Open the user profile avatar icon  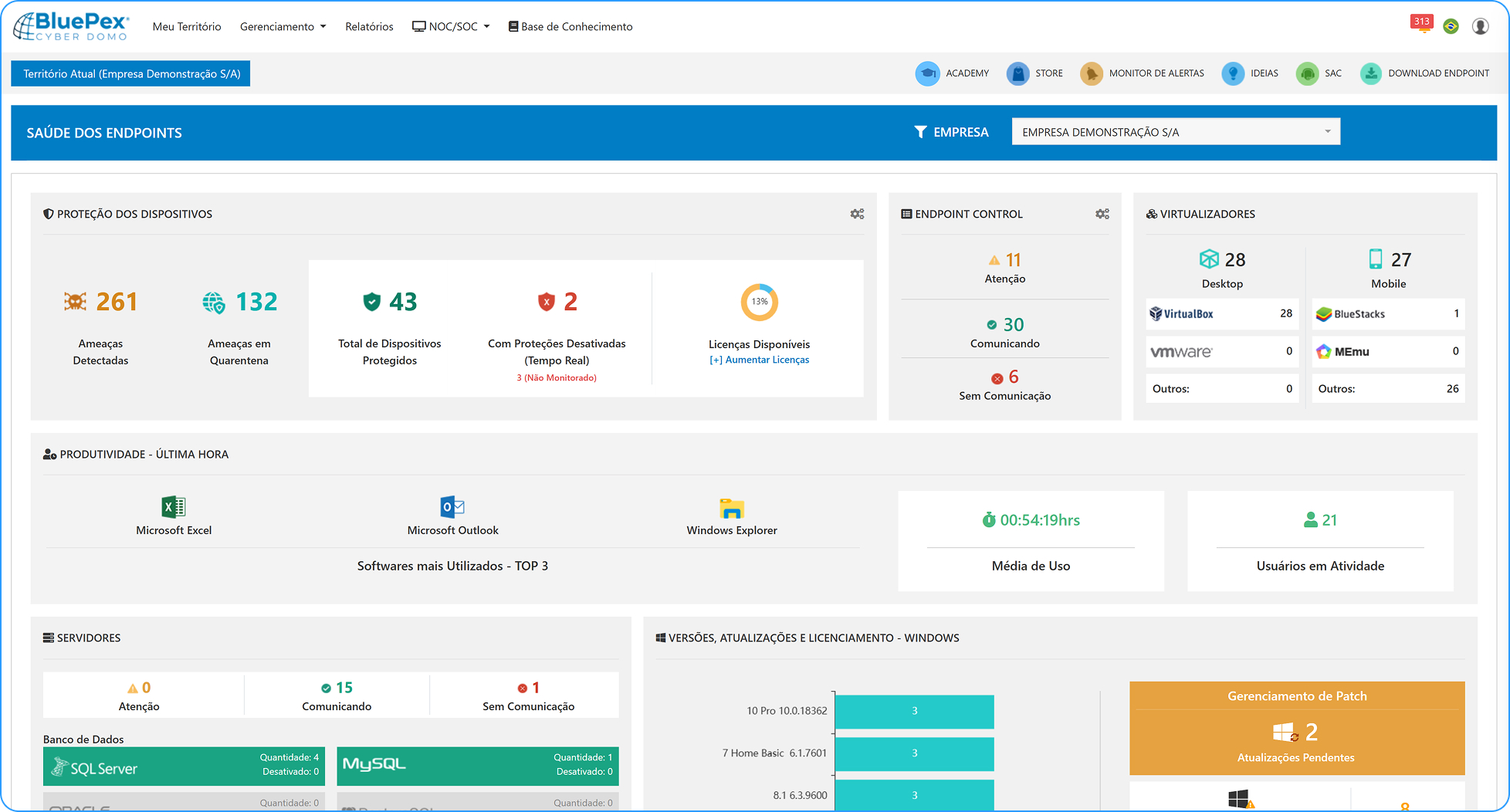pos(1481,26)
